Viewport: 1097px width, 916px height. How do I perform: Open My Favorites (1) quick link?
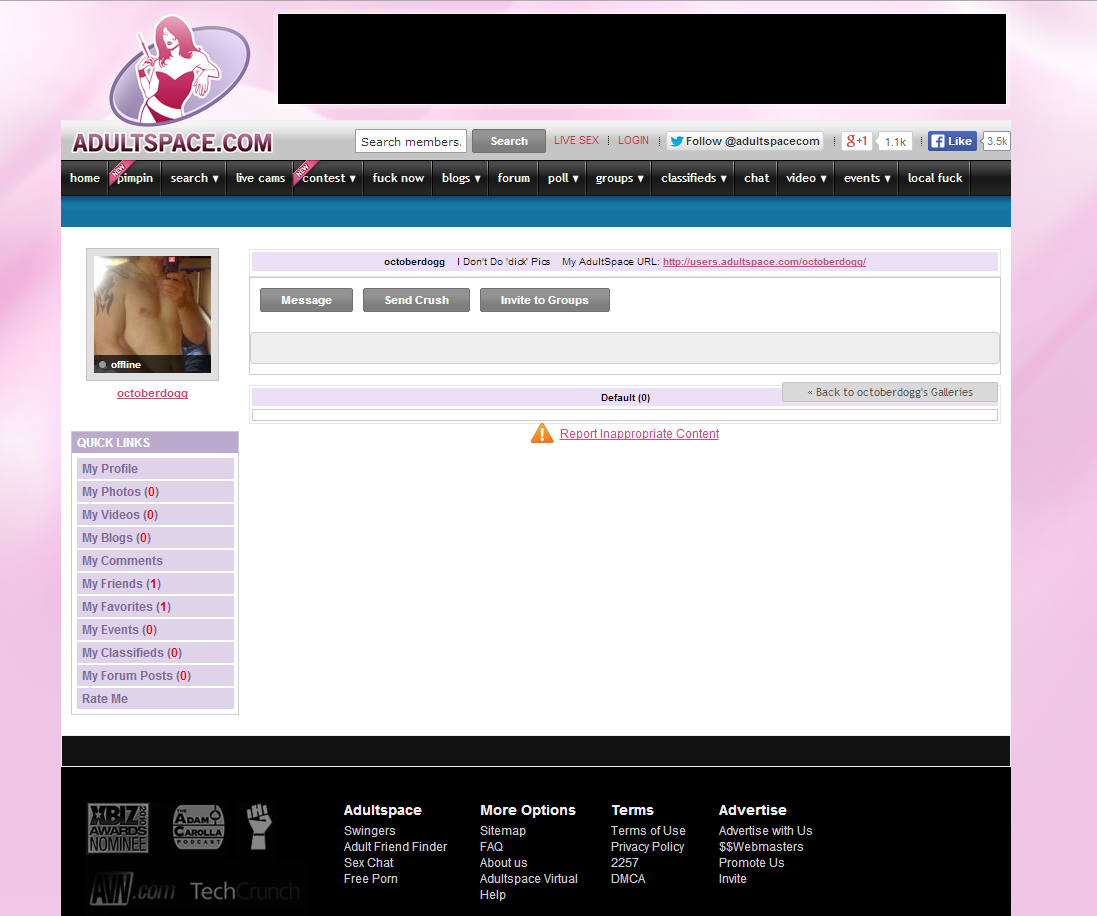[x=155, y=607]
